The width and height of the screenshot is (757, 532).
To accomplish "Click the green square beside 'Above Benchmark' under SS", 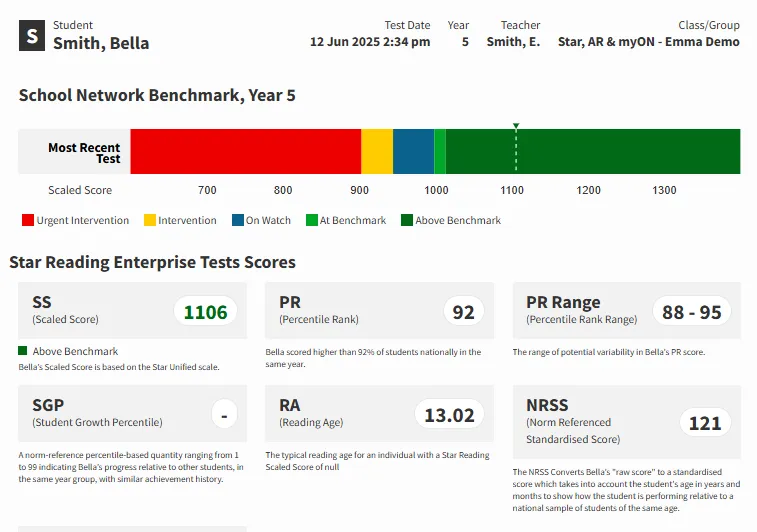I will pyautogui.click(x=22, y=351).
